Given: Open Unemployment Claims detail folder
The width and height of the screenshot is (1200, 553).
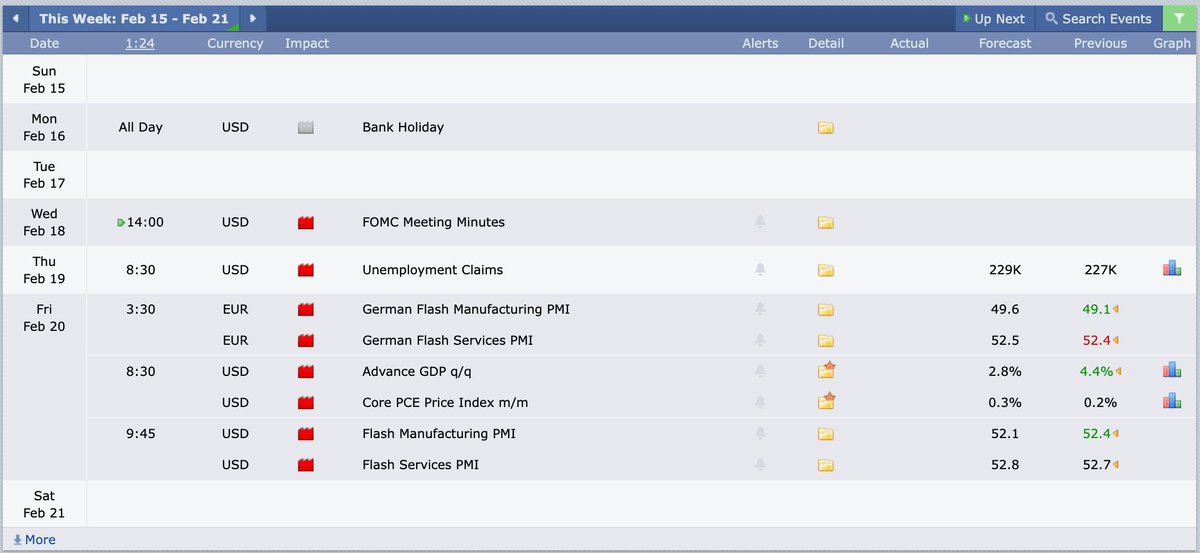Looking at the screenshot, I should [825, 269].
